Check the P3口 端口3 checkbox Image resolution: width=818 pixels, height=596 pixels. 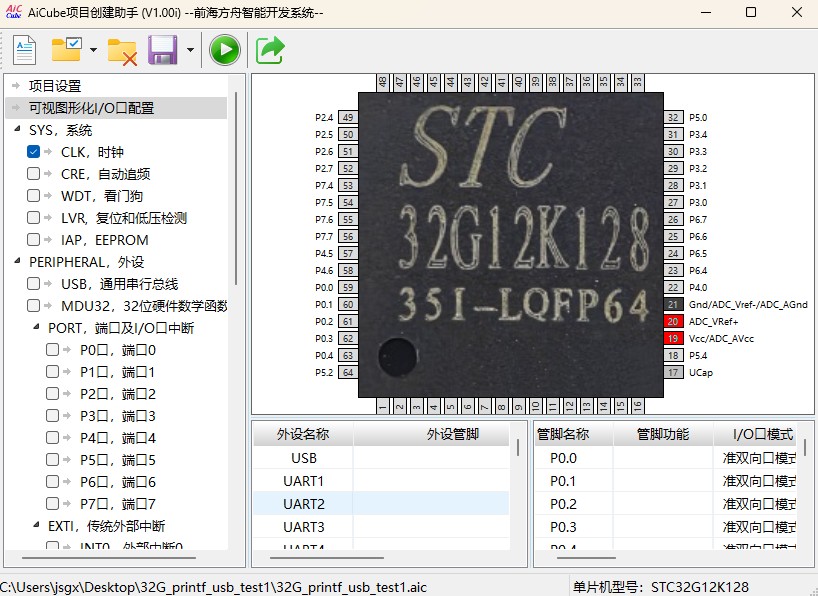(x=52, y=416)
